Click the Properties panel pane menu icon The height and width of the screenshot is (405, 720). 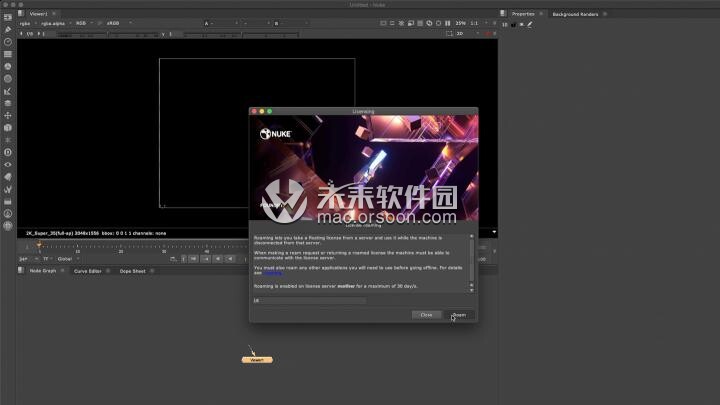tap(503, 14)
